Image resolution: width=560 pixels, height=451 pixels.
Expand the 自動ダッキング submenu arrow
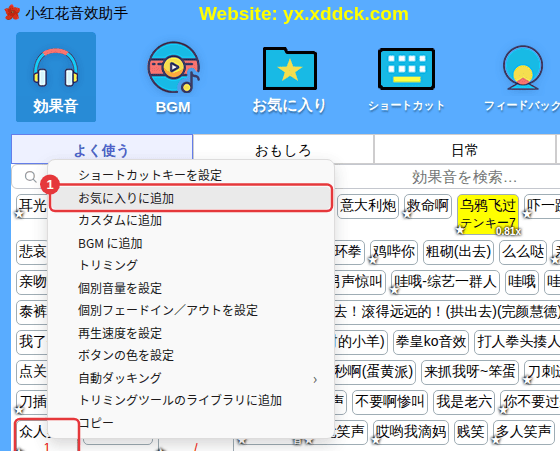(x=315, y=379)
